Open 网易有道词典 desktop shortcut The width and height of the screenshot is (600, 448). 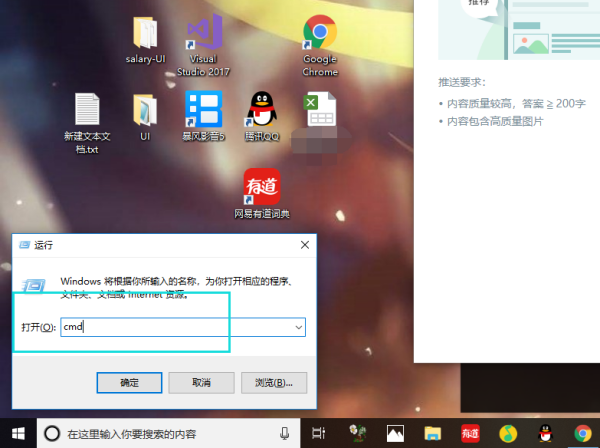point(262,186)
